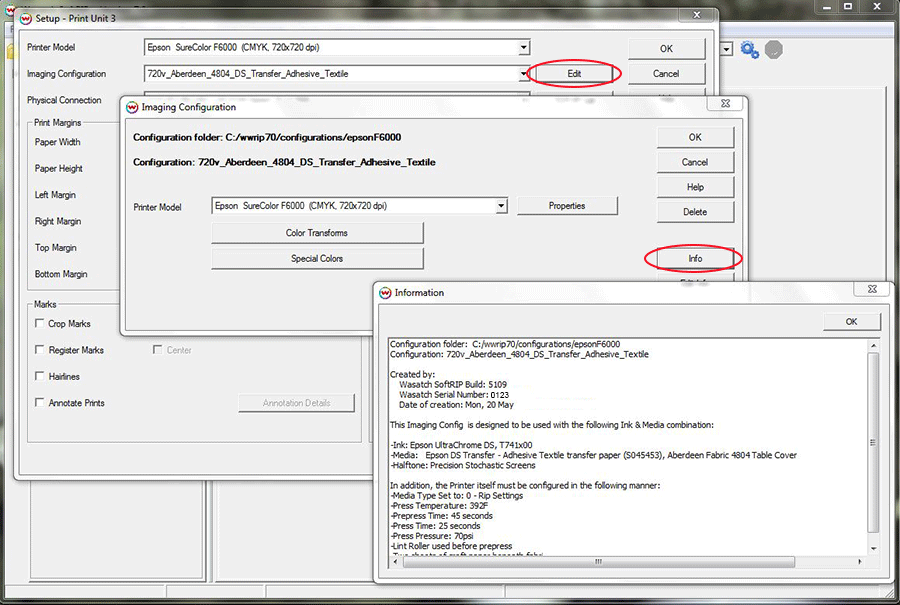900x605 pixels.
Task: Click the Delete configuration button
Action: 695,212
